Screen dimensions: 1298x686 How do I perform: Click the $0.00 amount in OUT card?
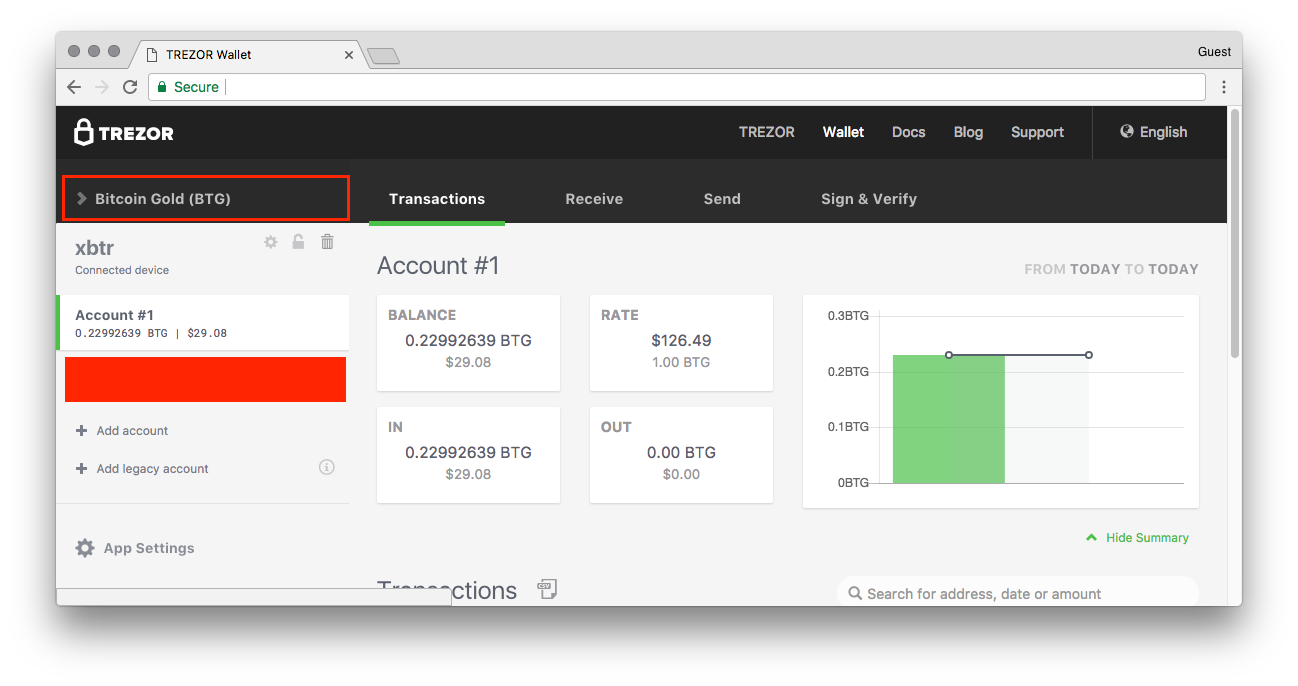[x=681, y=474]
